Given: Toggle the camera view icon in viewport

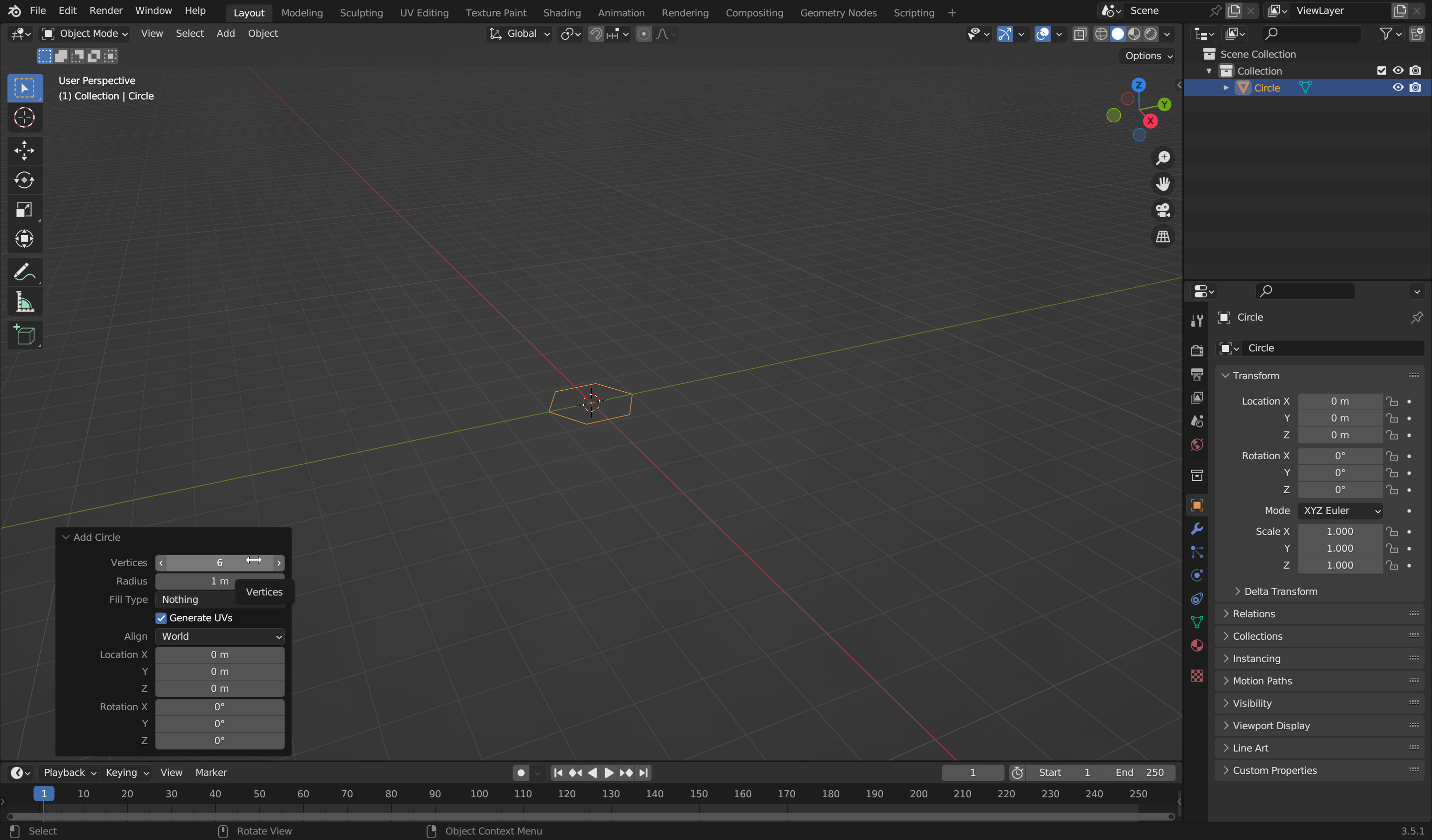Looking at the screenshot, I should click(1163, 210).
